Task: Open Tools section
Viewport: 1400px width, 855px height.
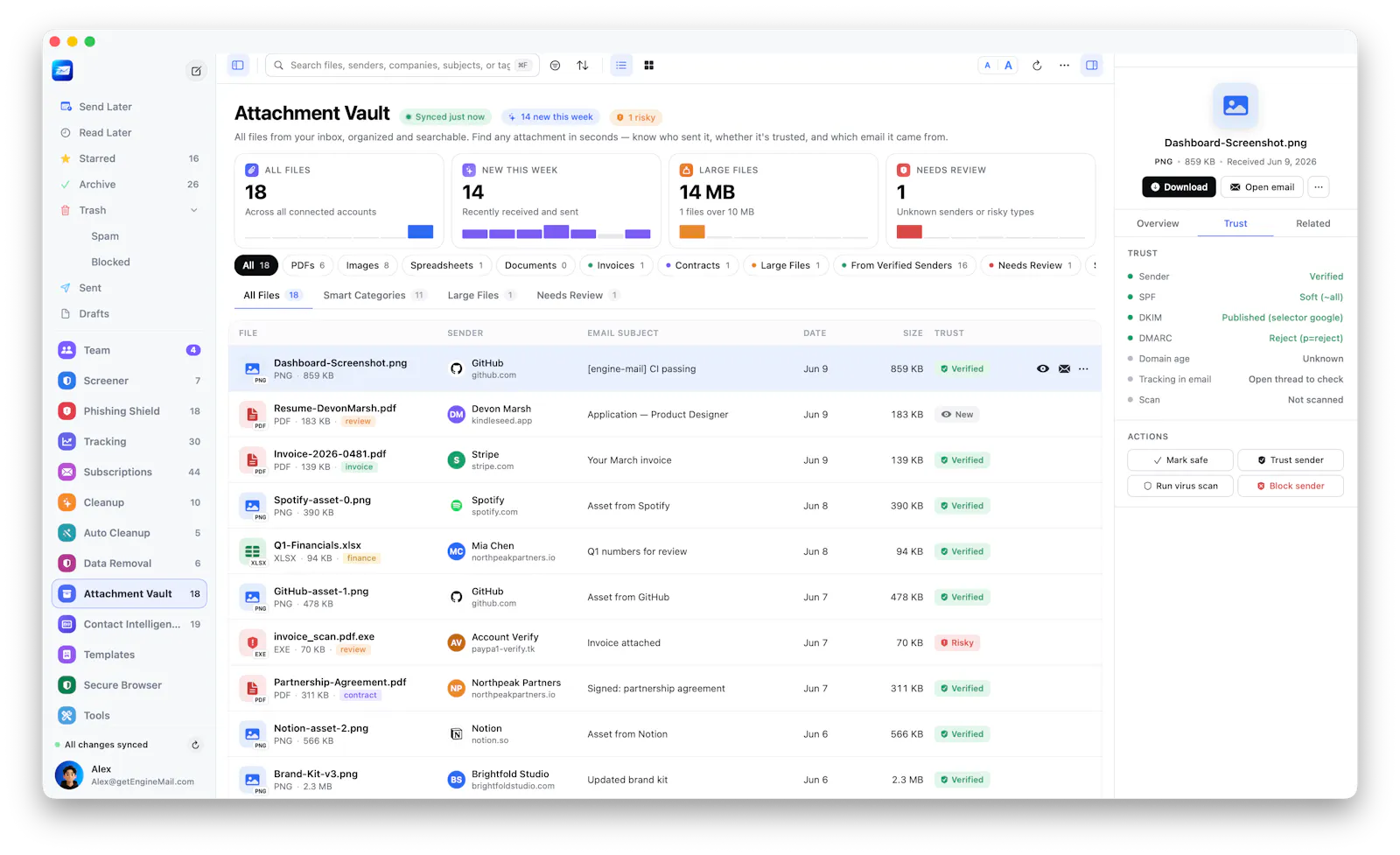Action: 129,716
